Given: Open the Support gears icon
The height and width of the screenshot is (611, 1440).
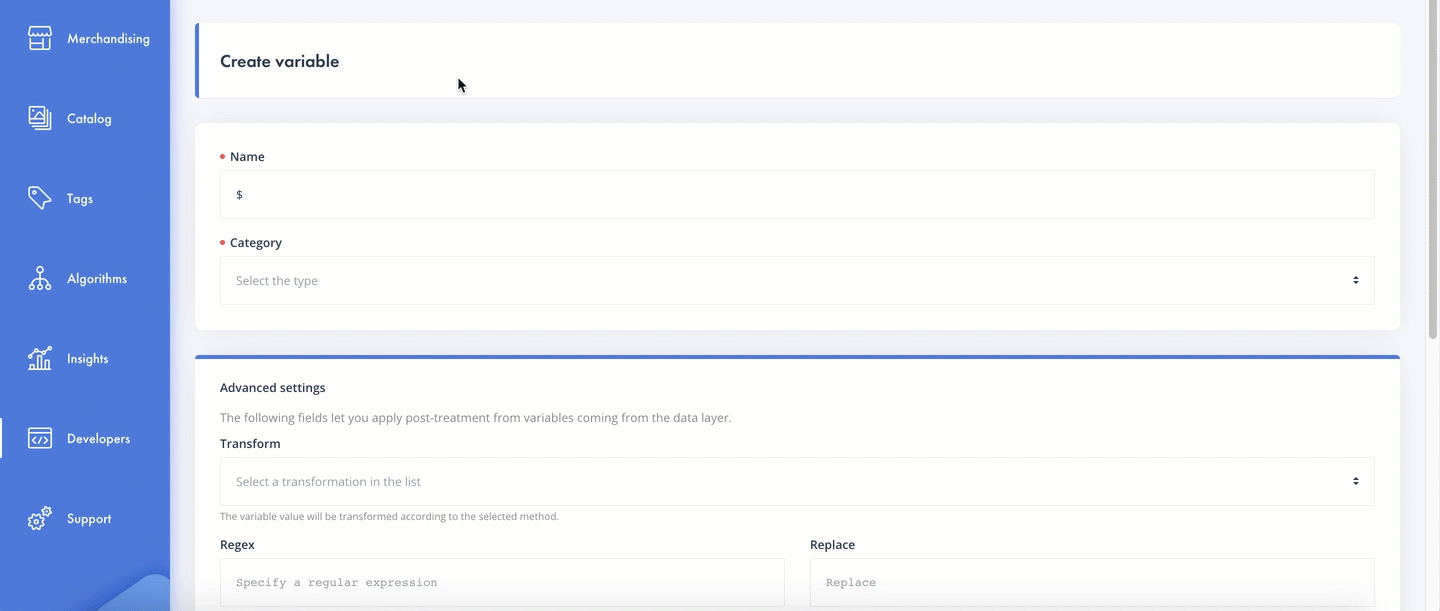Looking at the screenshot, I should pos(40,518).
